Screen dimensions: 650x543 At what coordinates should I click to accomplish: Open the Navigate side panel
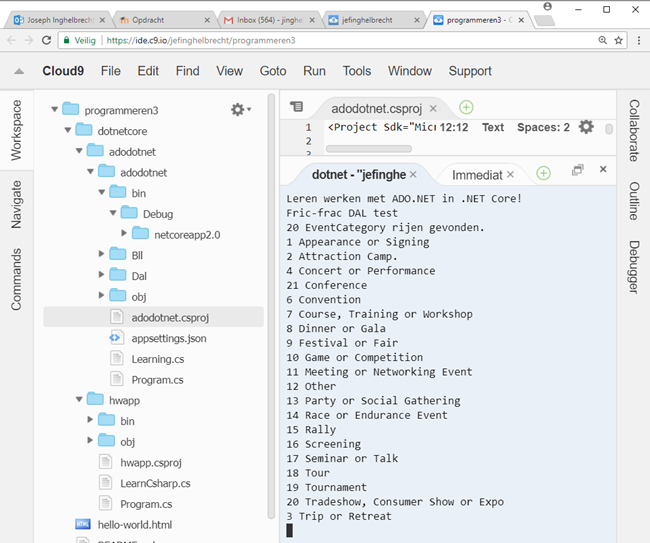16,204
